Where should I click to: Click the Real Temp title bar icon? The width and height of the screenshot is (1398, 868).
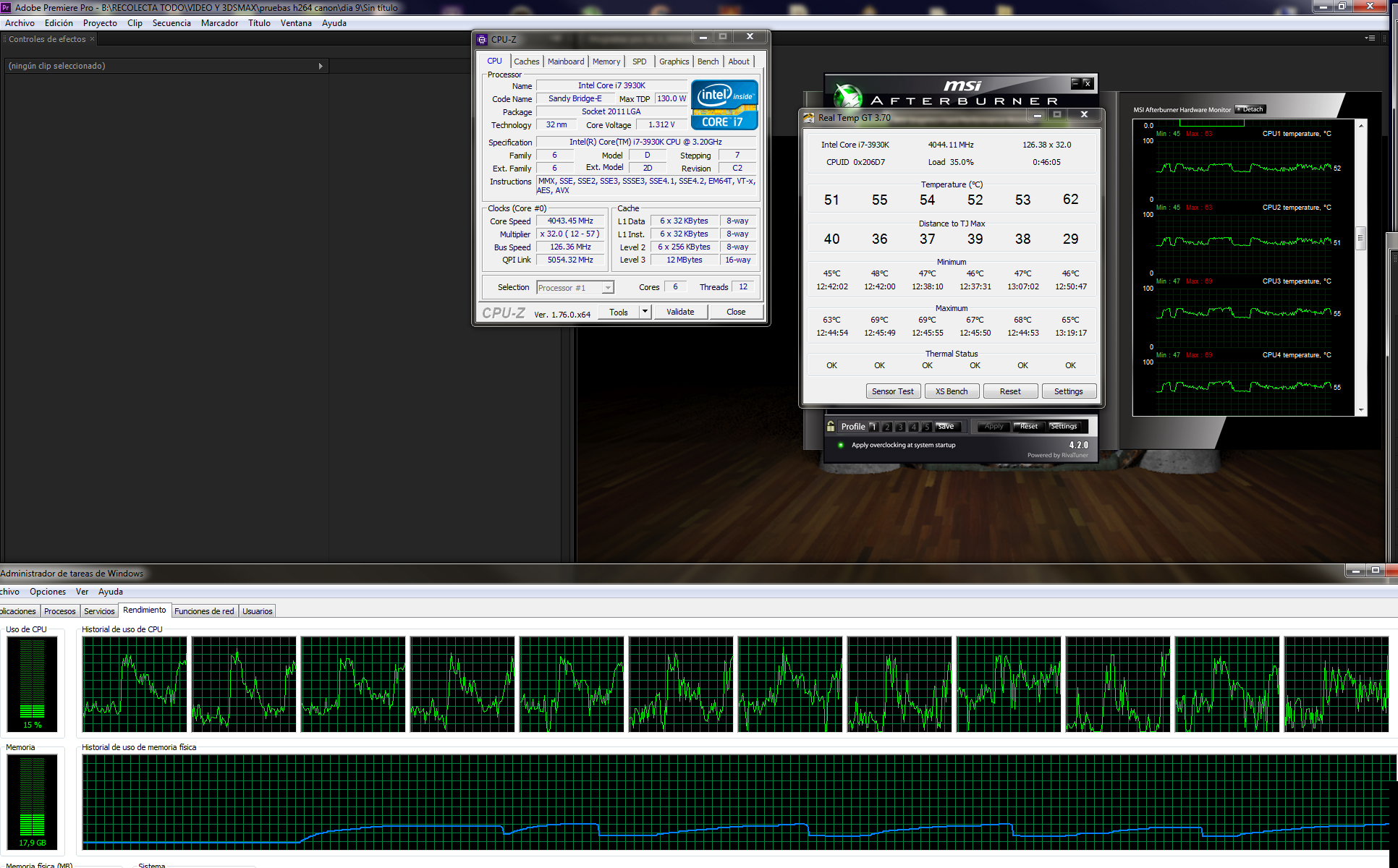pos(809,117)
